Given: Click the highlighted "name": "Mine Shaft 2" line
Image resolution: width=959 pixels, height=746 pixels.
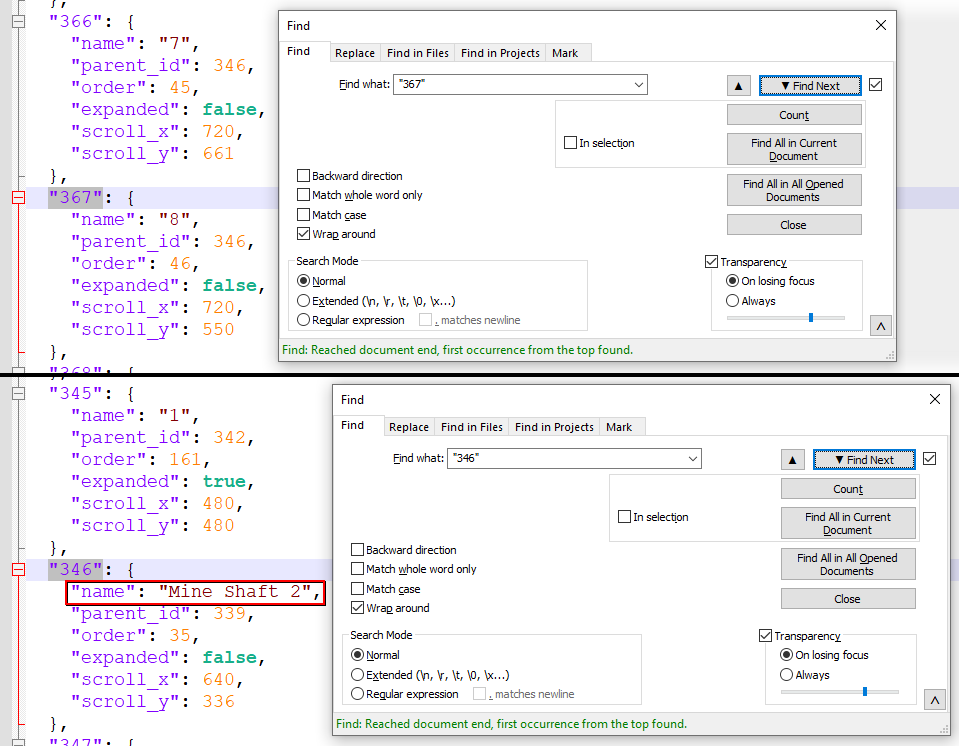Looking at the screenshot, I should click(x=195, y=592).
